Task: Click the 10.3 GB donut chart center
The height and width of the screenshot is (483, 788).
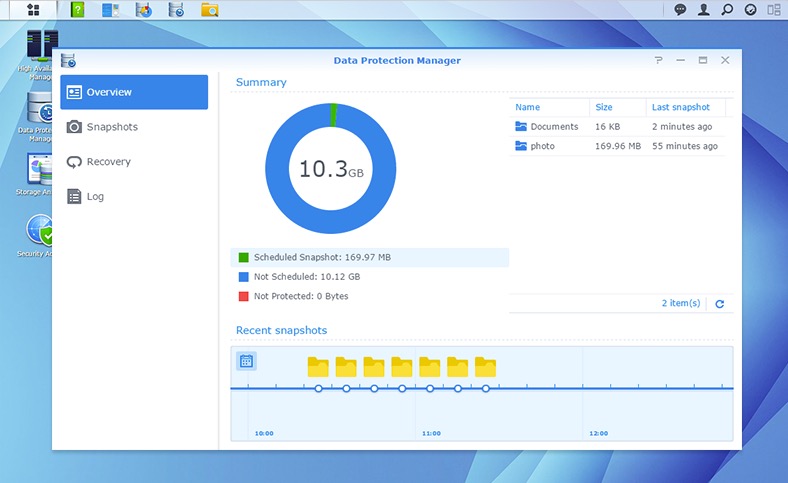Action: point(331,169)
